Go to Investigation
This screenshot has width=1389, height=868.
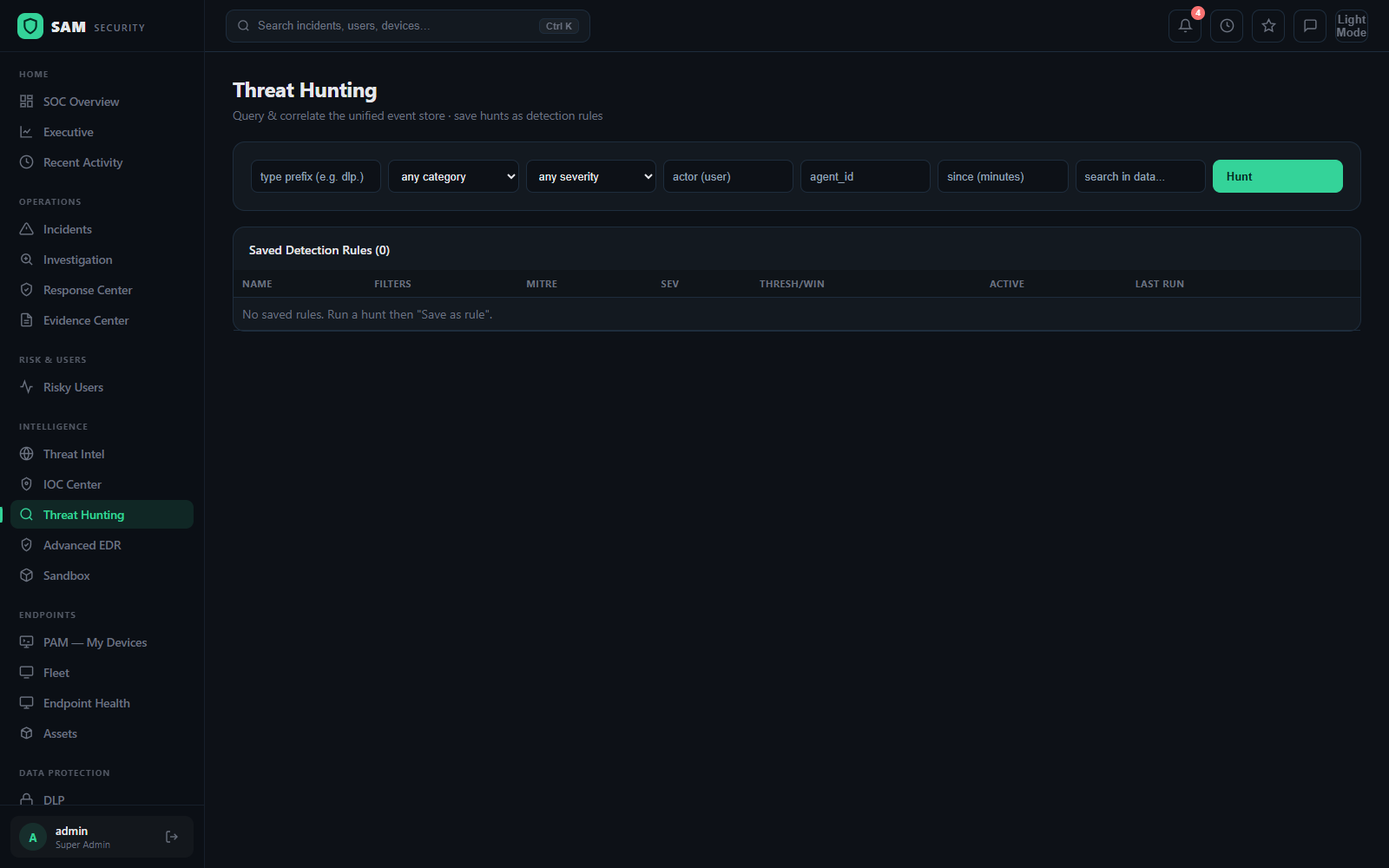point(102,260)
